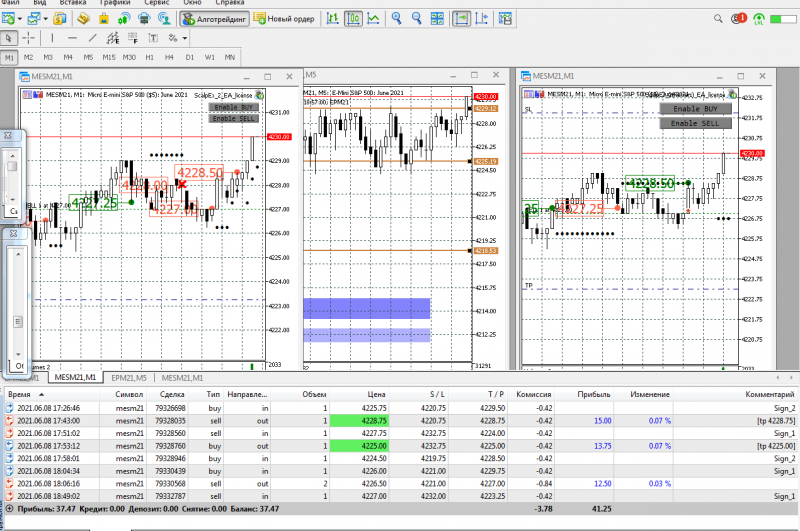Screen dimensions: 800x531
Task: Click the Новый ордер button
Action: tap(284, 19)
